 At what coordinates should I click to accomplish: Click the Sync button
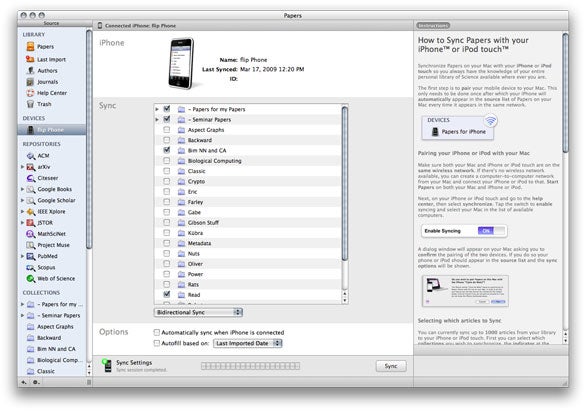click(391, 366)
